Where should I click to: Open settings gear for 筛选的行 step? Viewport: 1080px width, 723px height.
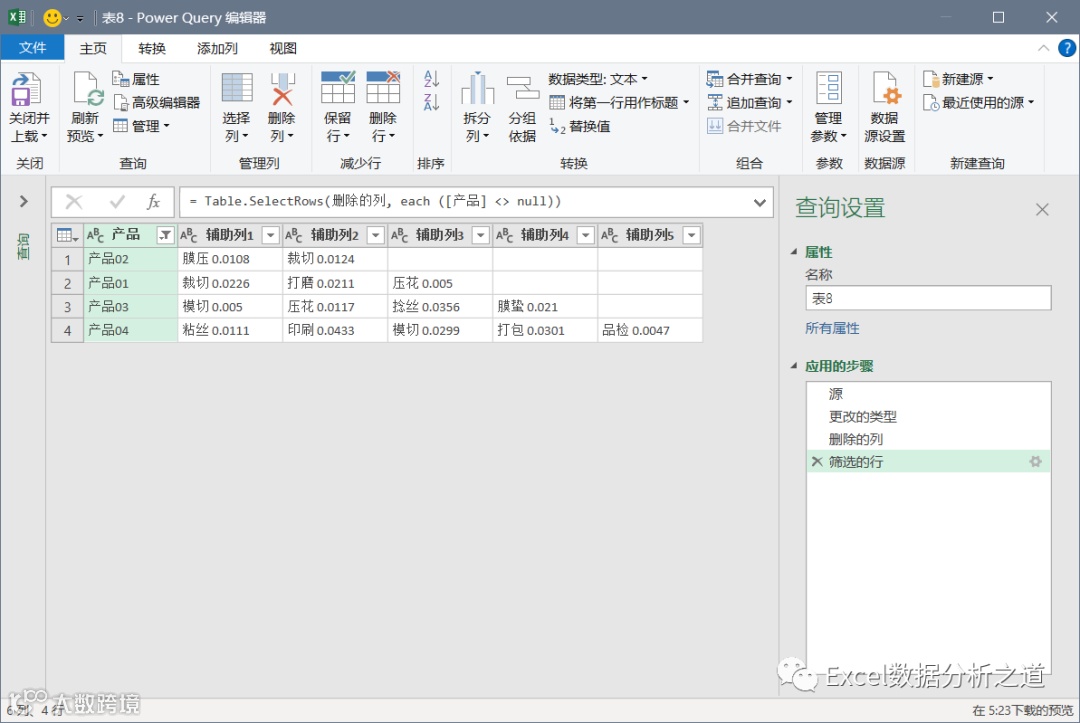[x=1035, y=461]
